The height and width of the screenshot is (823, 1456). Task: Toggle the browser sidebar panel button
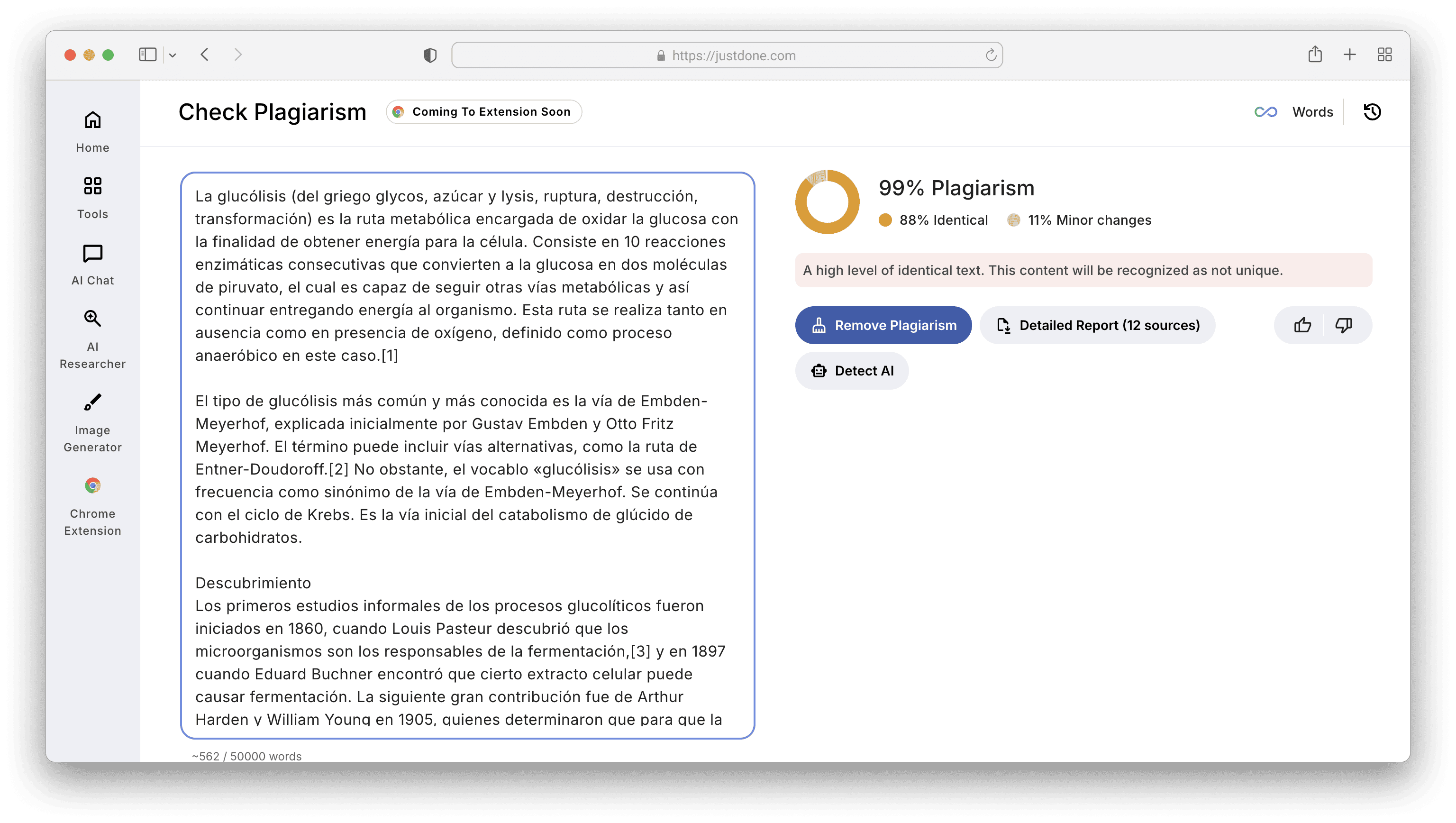147,55
